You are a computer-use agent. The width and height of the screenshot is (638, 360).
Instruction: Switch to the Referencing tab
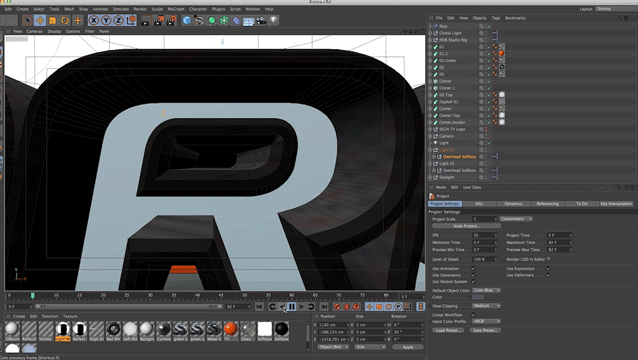coord(547,204)
